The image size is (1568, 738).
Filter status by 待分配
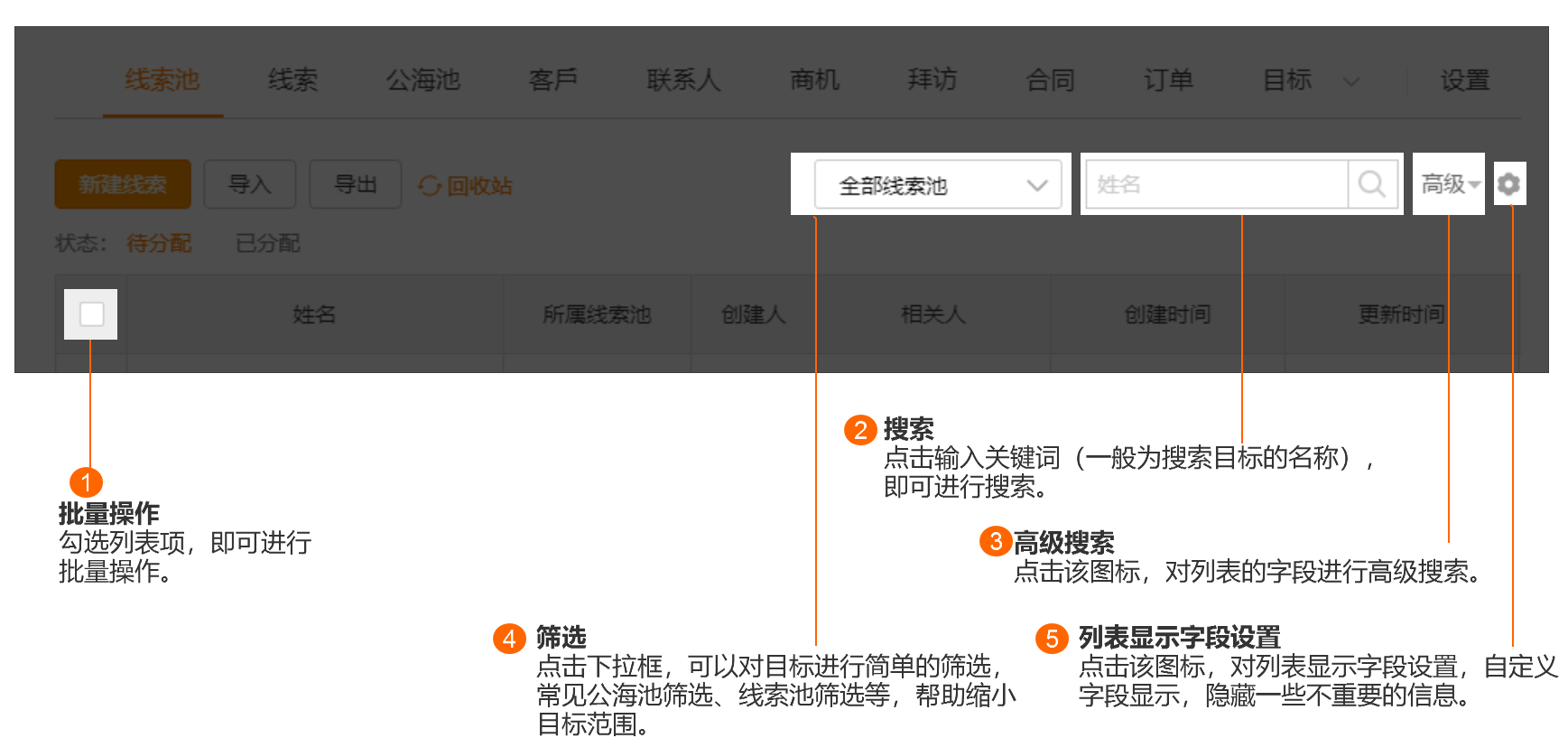coord(159,243)
